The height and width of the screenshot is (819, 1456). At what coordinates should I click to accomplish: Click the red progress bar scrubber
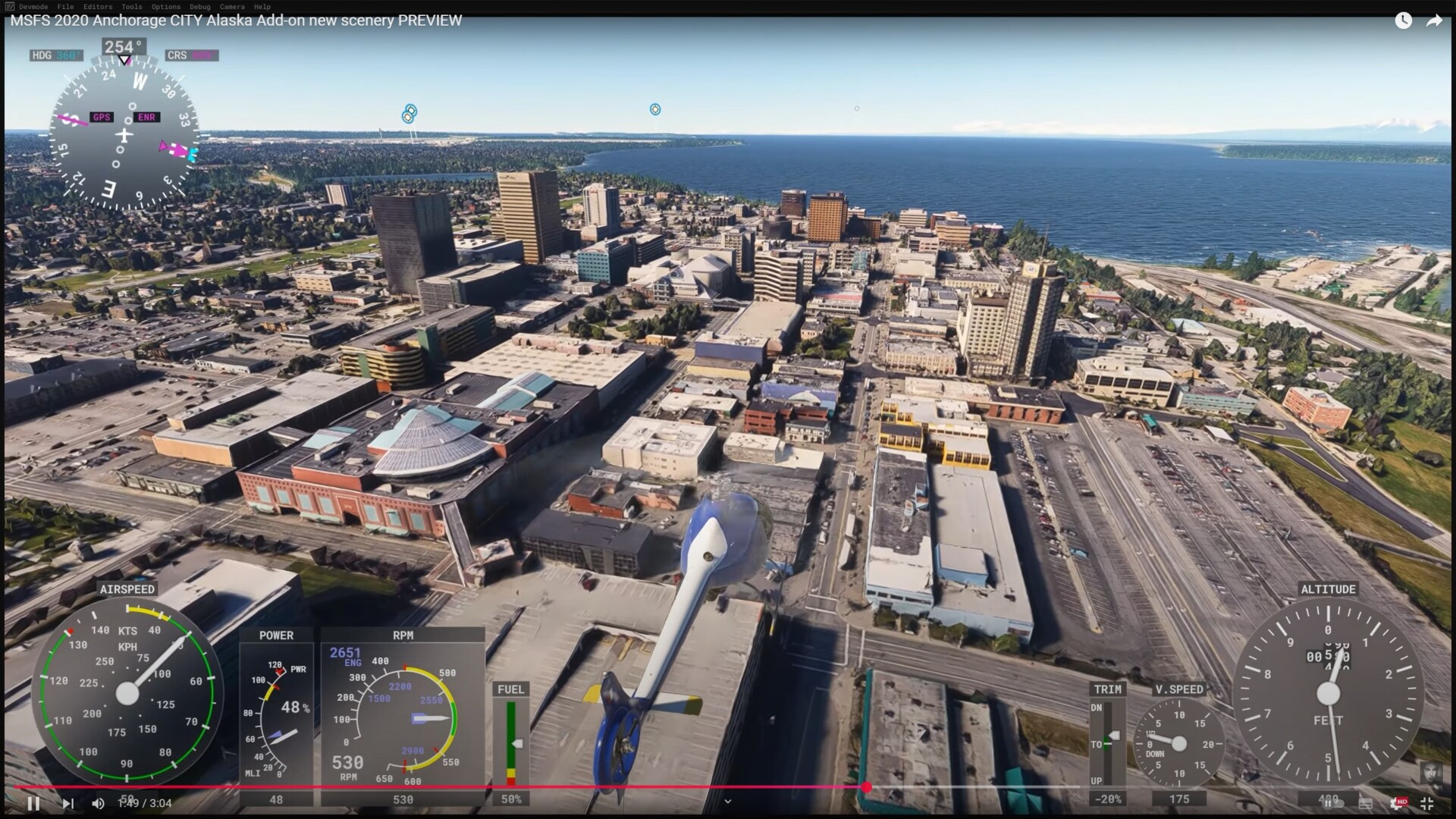(x=866, y=788)
